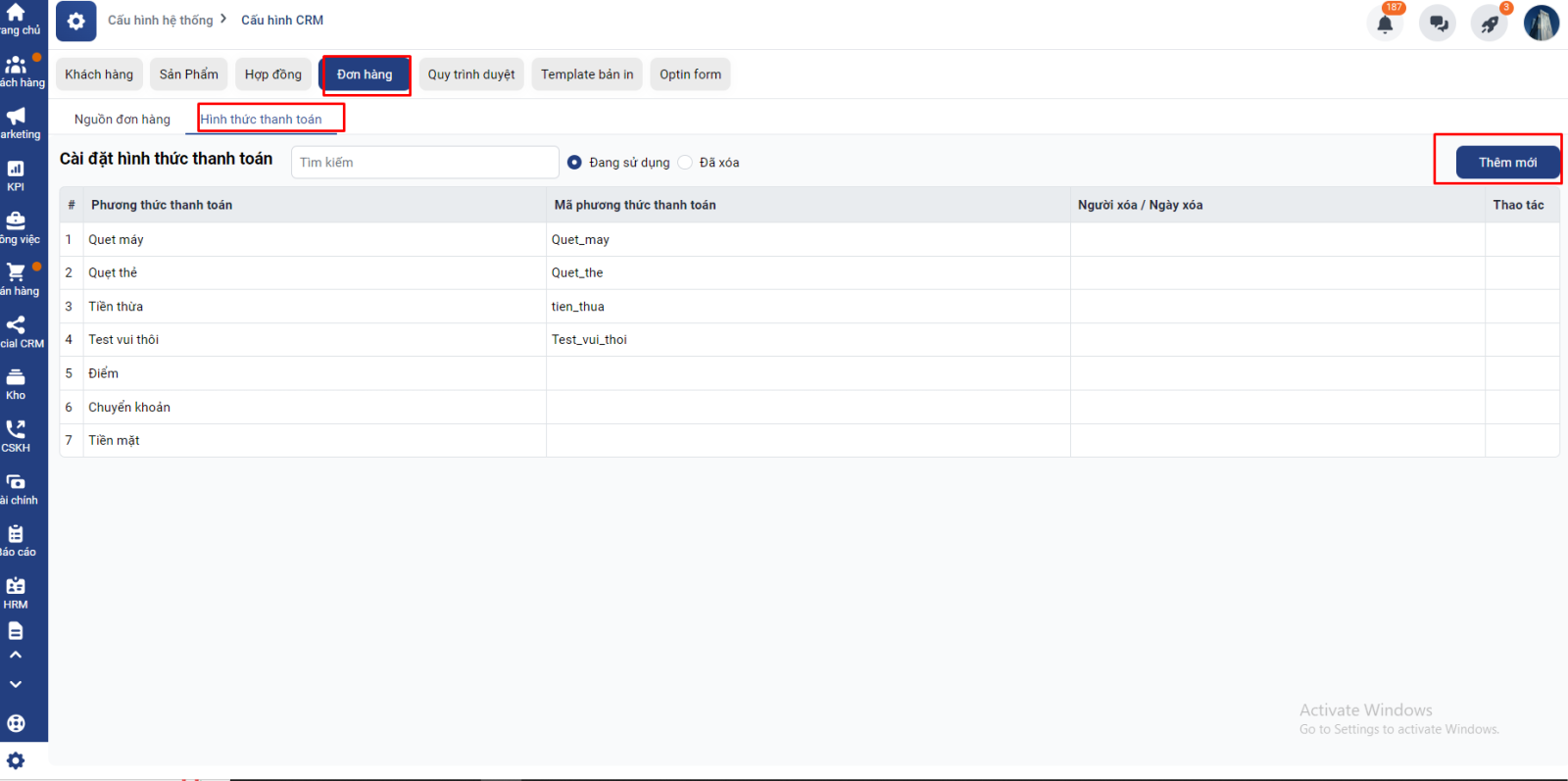Viewport: 1568px width, 781px height.
Task: Open the KPI module in sidebar
Action: 16,175
